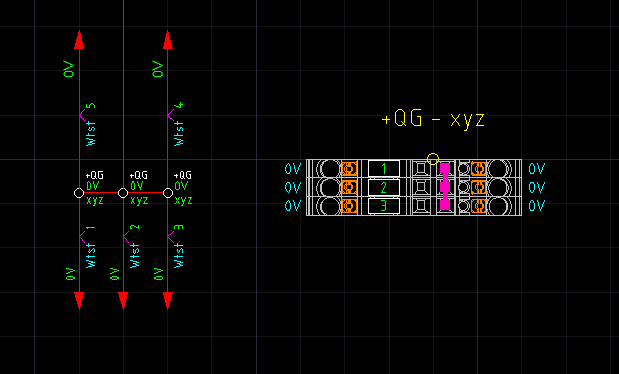Select the Wtst 4 wire label
Screen dimensions: 619x374
click(x=179, y=124)
